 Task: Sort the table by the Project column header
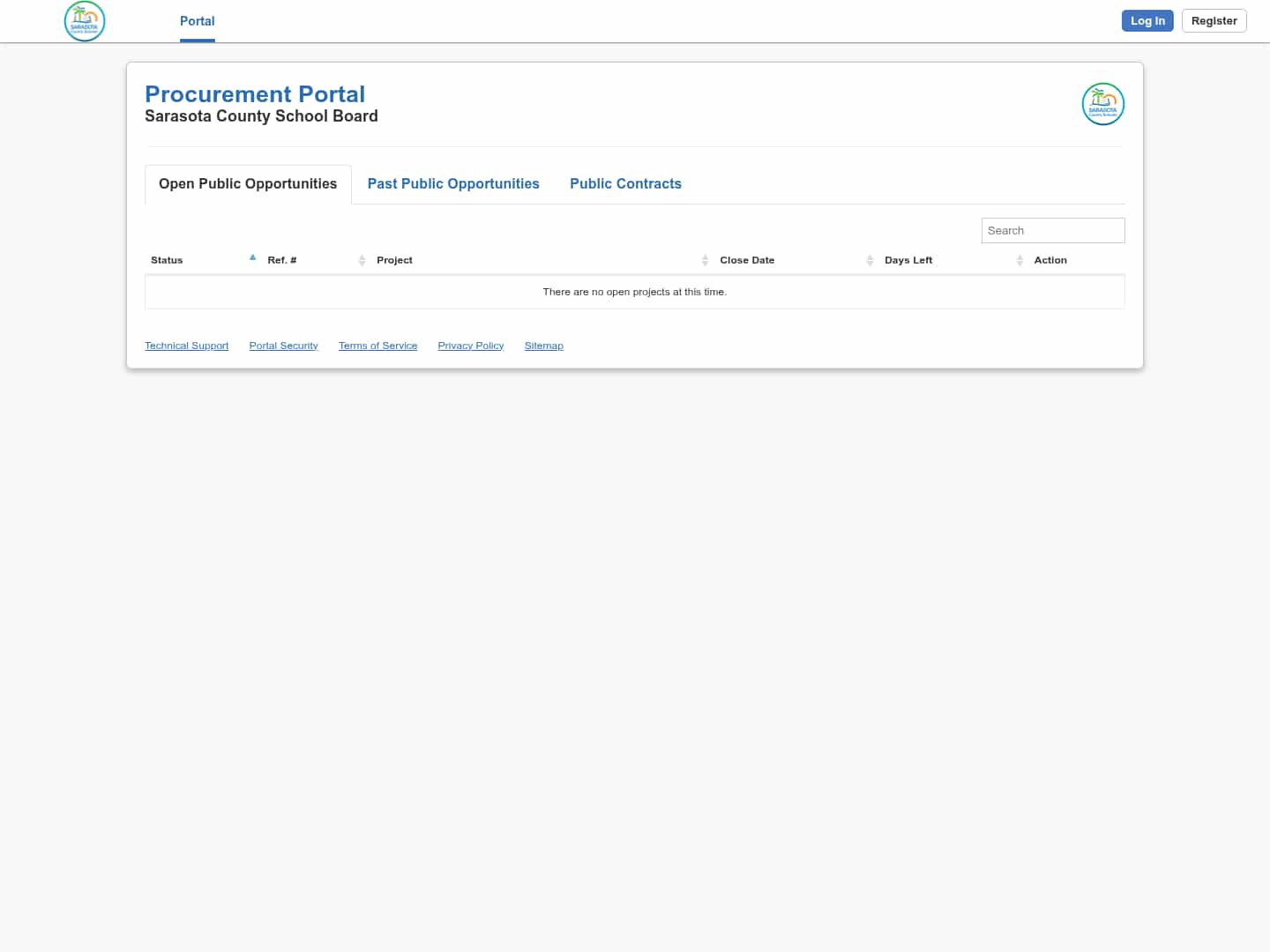[x=394, y=260]
